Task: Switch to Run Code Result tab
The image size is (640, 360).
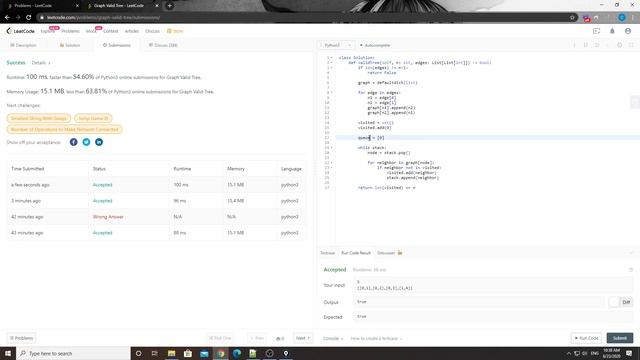Action: pyautogui.click(x=356, y=253)
